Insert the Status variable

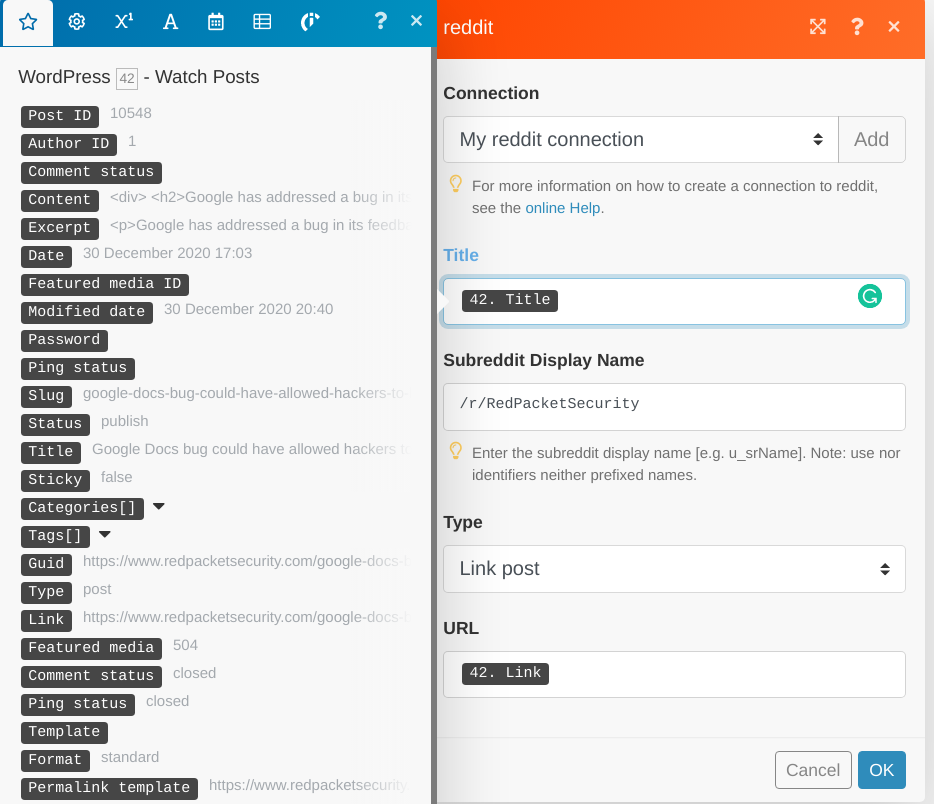point(55,424)
